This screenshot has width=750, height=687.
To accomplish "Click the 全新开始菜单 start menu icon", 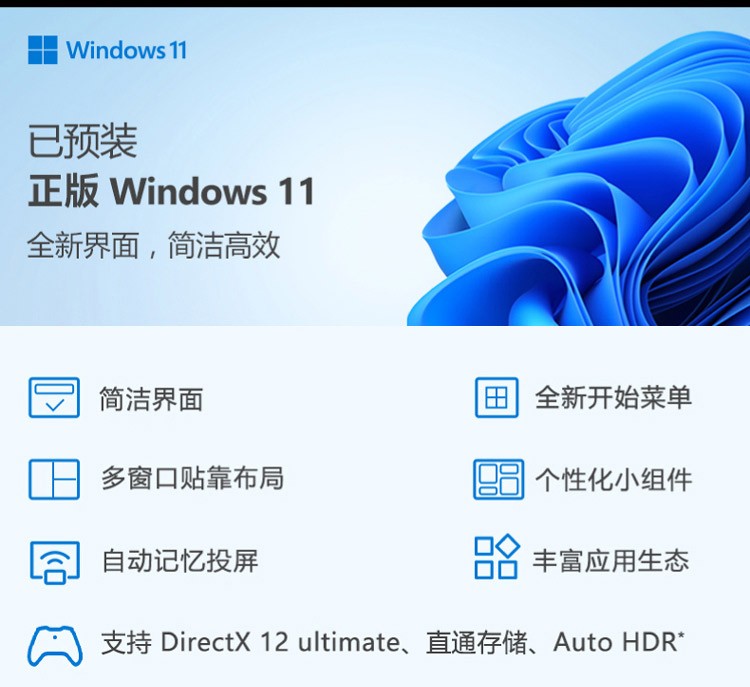I will click(496, 398).
